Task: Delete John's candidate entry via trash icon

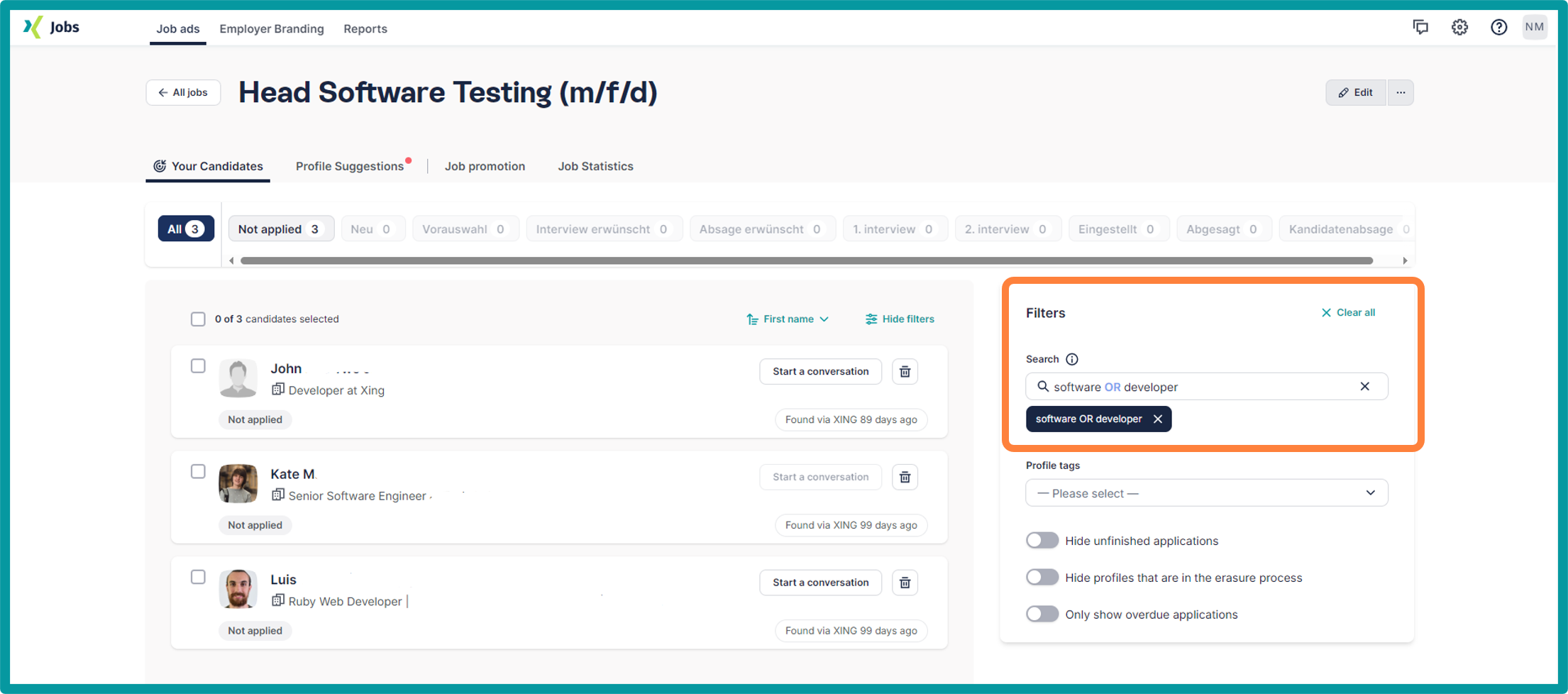Action: pyautogui.click(x=905, y=371)
